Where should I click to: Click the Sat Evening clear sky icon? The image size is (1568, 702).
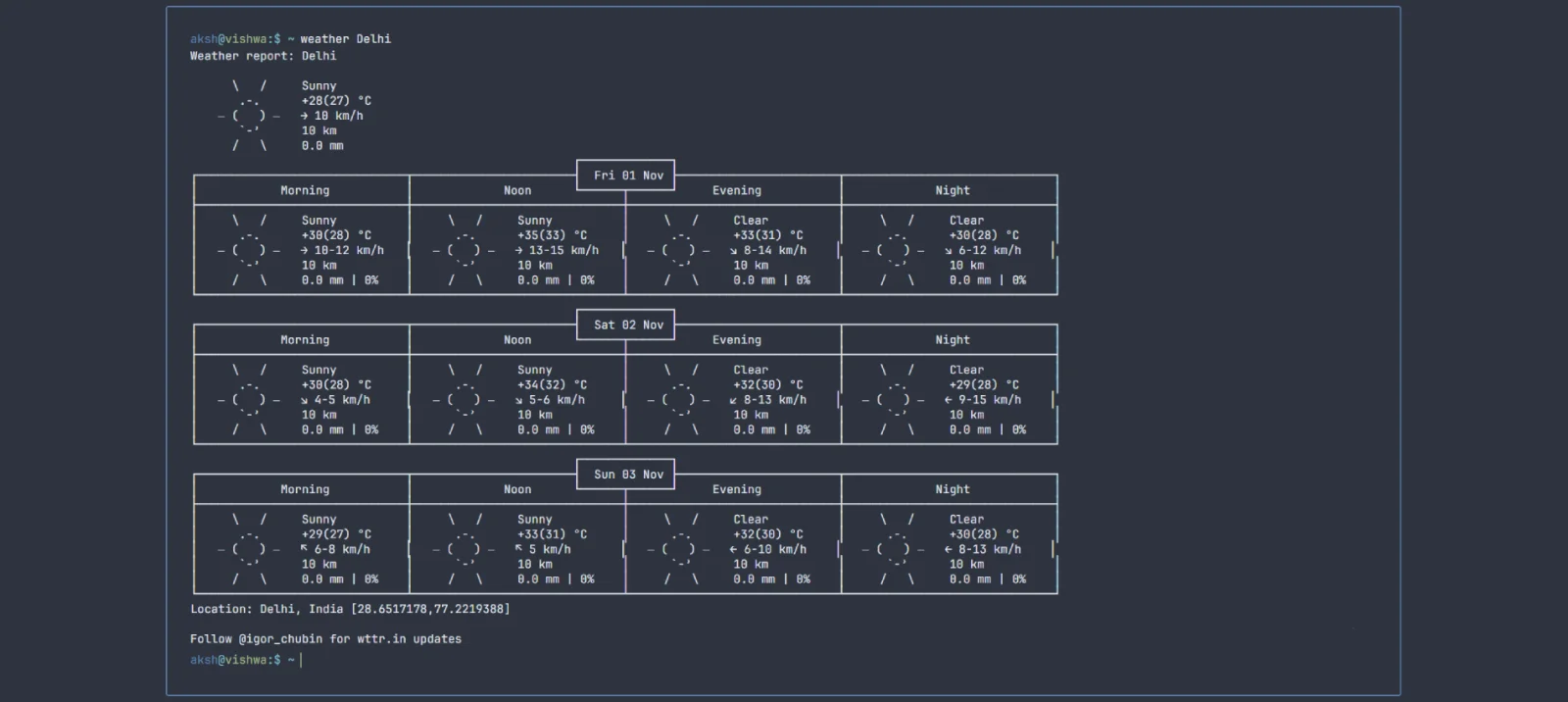coord(680,400)
